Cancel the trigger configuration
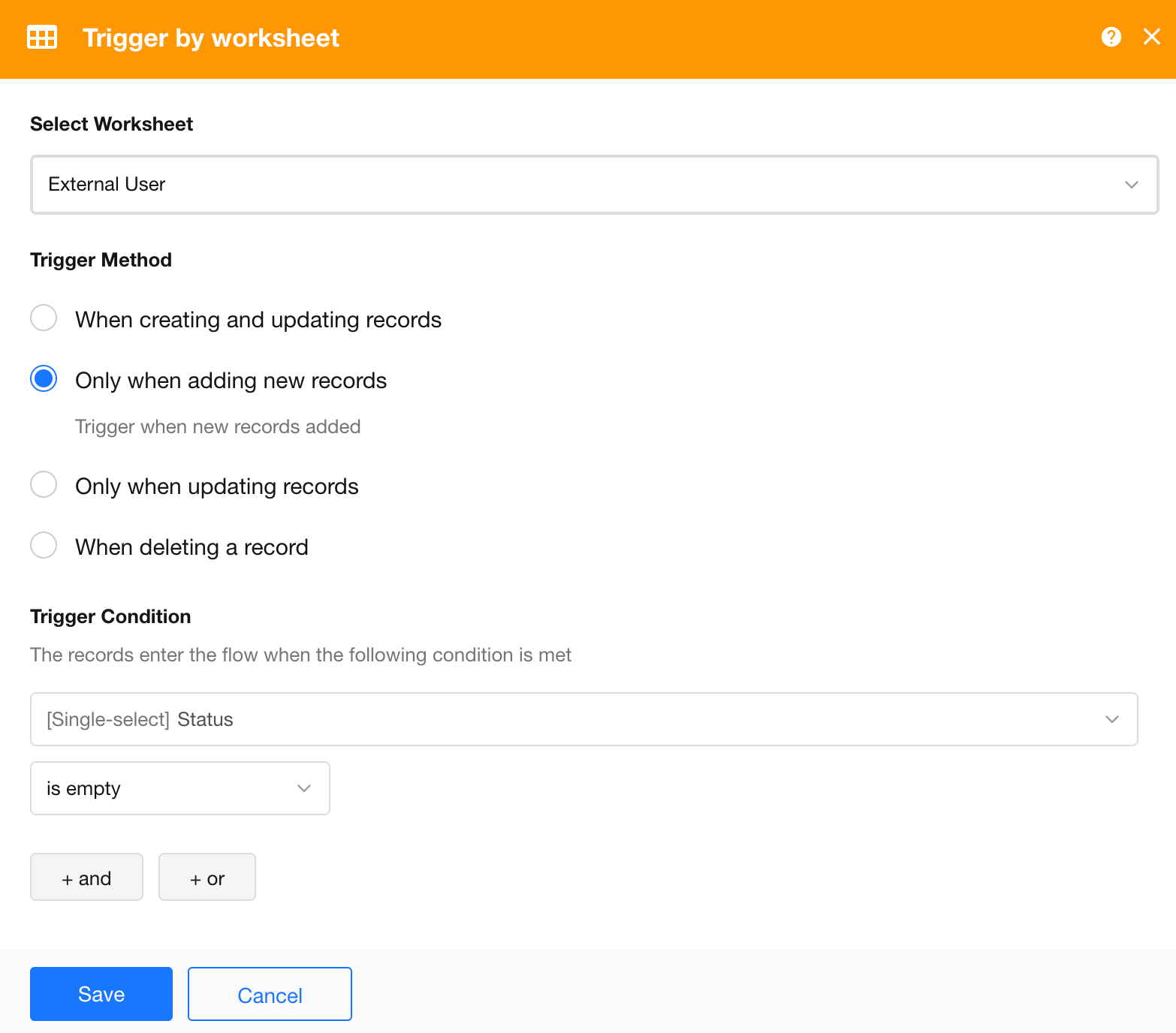 click(270, 994)
